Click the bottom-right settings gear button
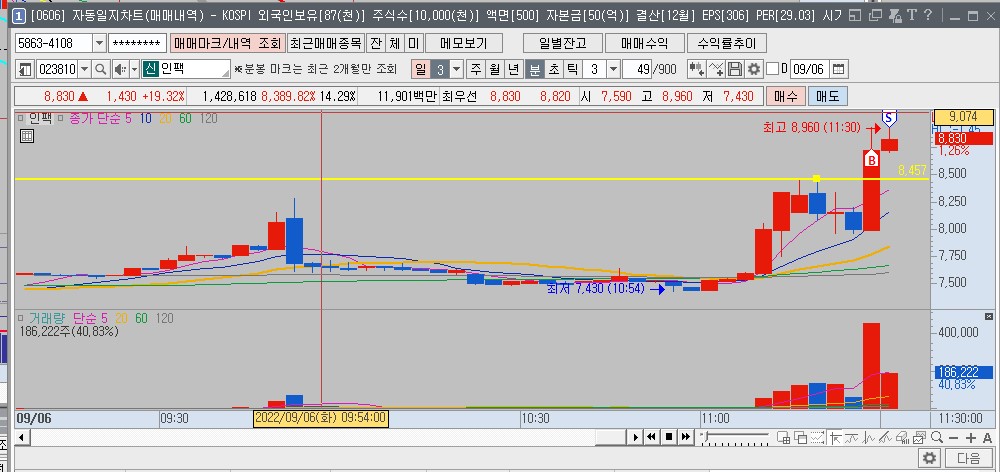 pyautogui.click(x=930, y=458)
